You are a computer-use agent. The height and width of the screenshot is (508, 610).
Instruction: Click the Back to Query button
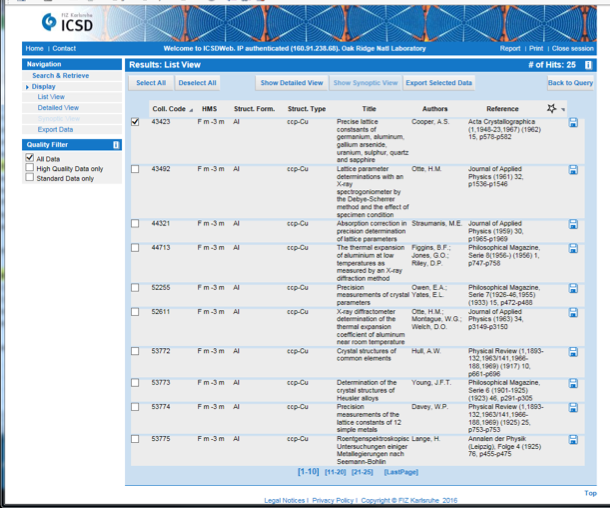[x=570, y=83]
